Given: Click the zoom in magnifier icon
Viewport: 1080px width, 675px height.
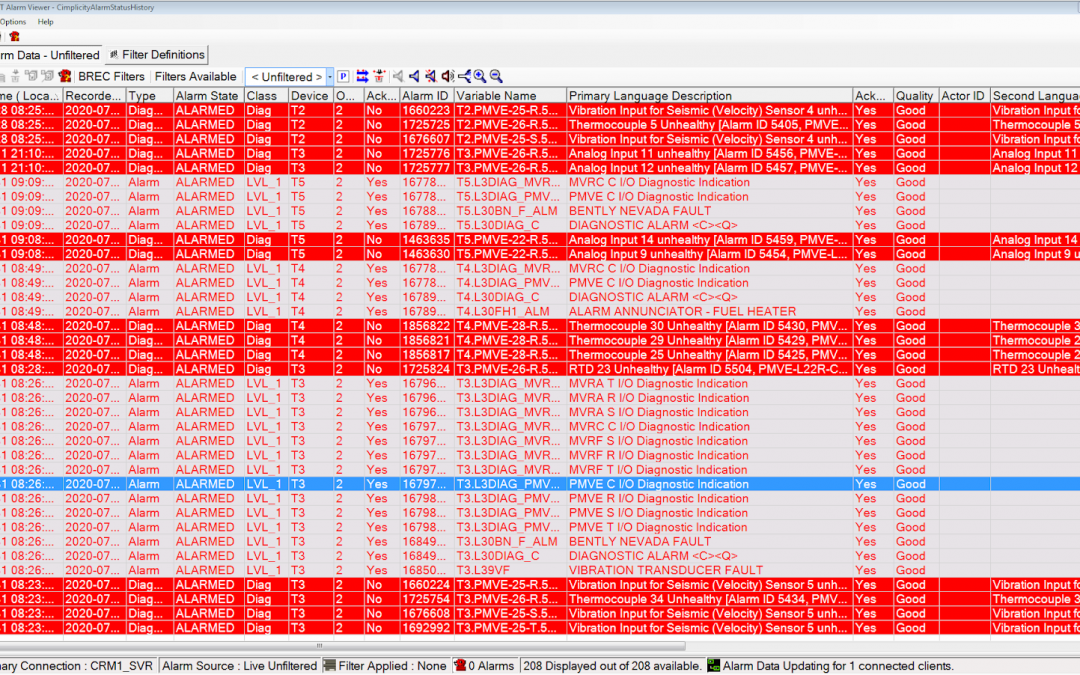Looking at the screenshot, I should coord(480,76).
